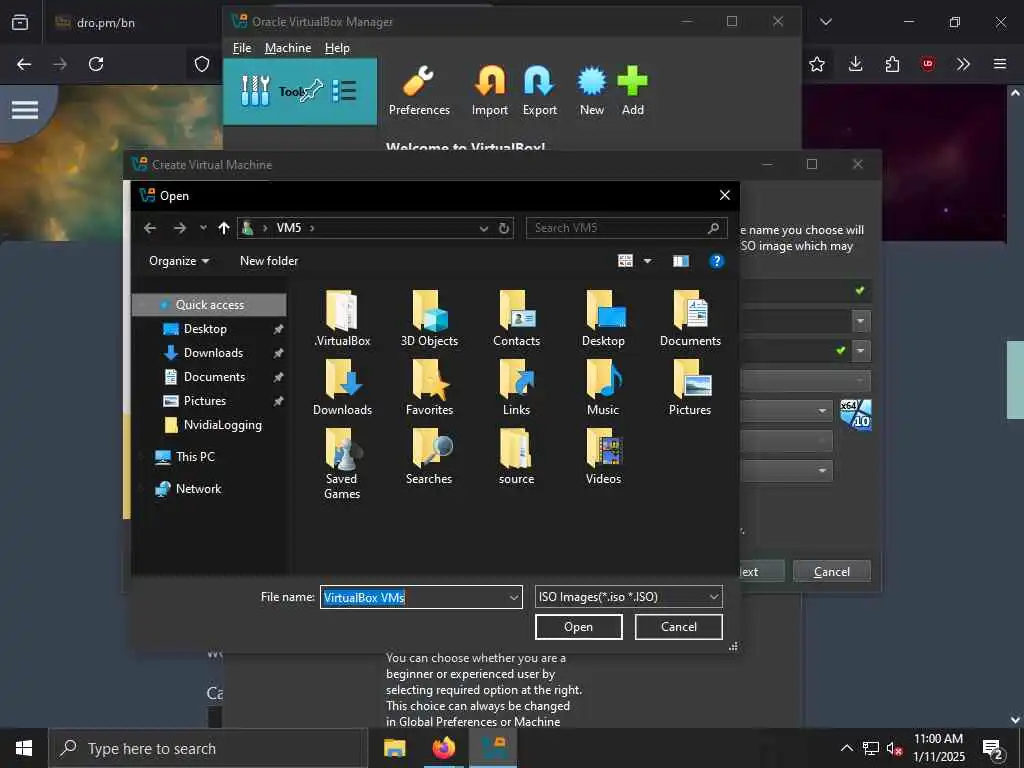Navigate back in Open dialog
Screen dimensions: 1024x768
[x=150, y=228]
